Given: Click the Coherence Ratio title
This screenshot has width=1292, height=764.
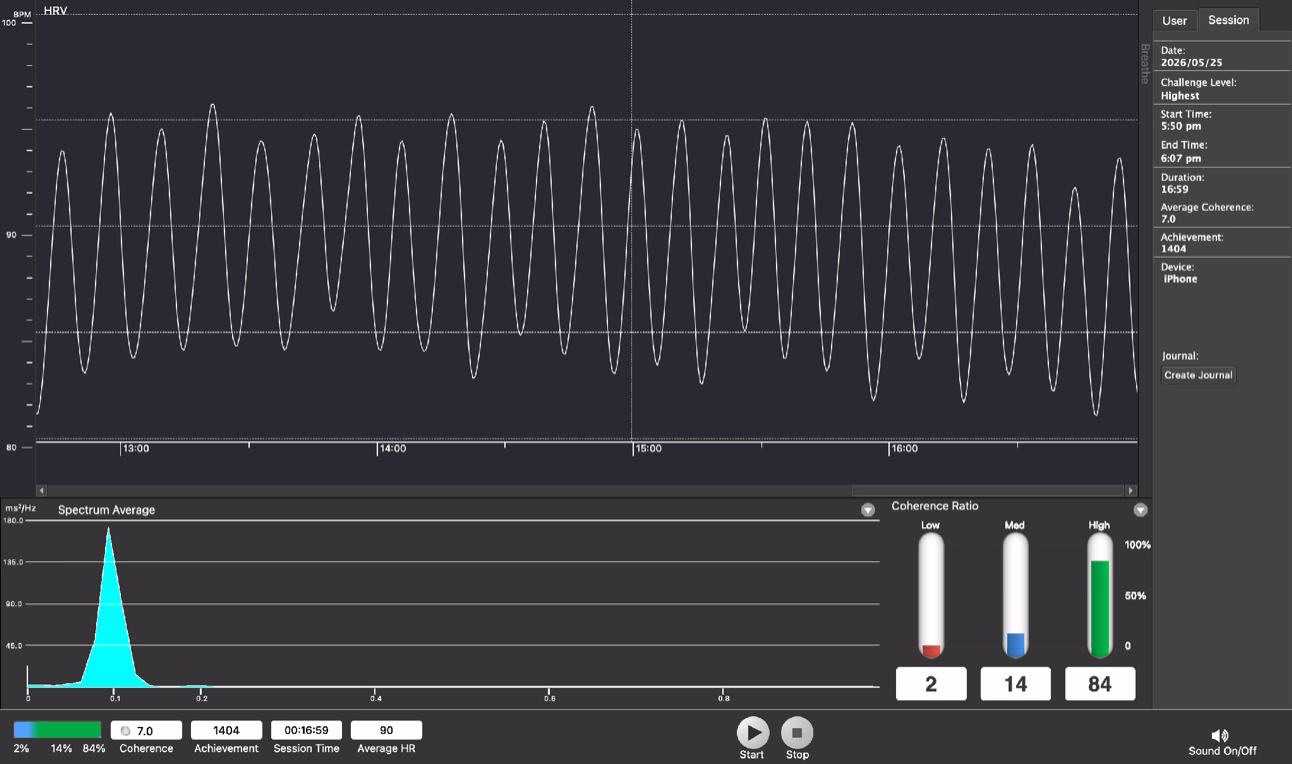Looking at the screenshot, I should tap(935, 506).
